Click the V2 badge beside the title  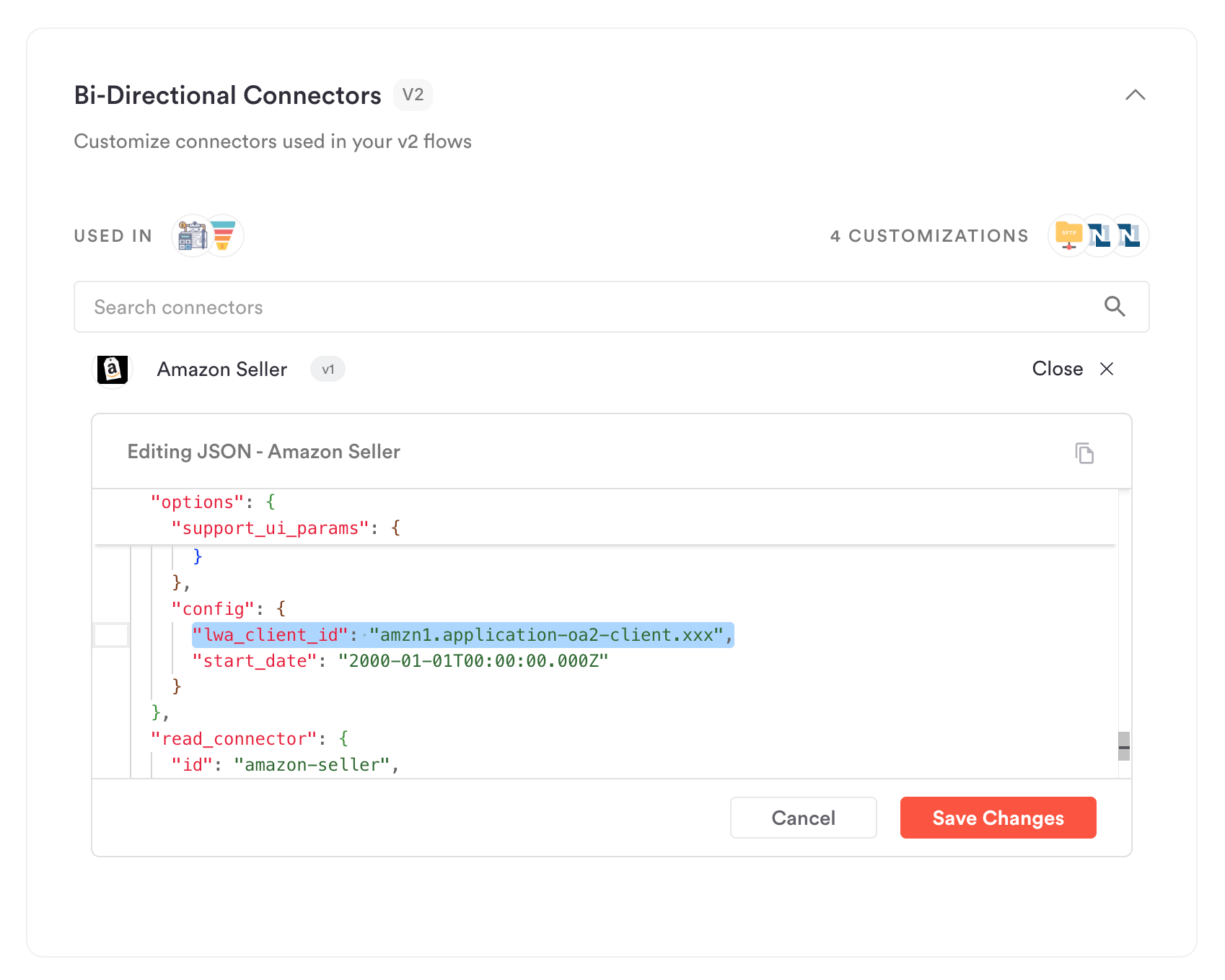(413, 95)
